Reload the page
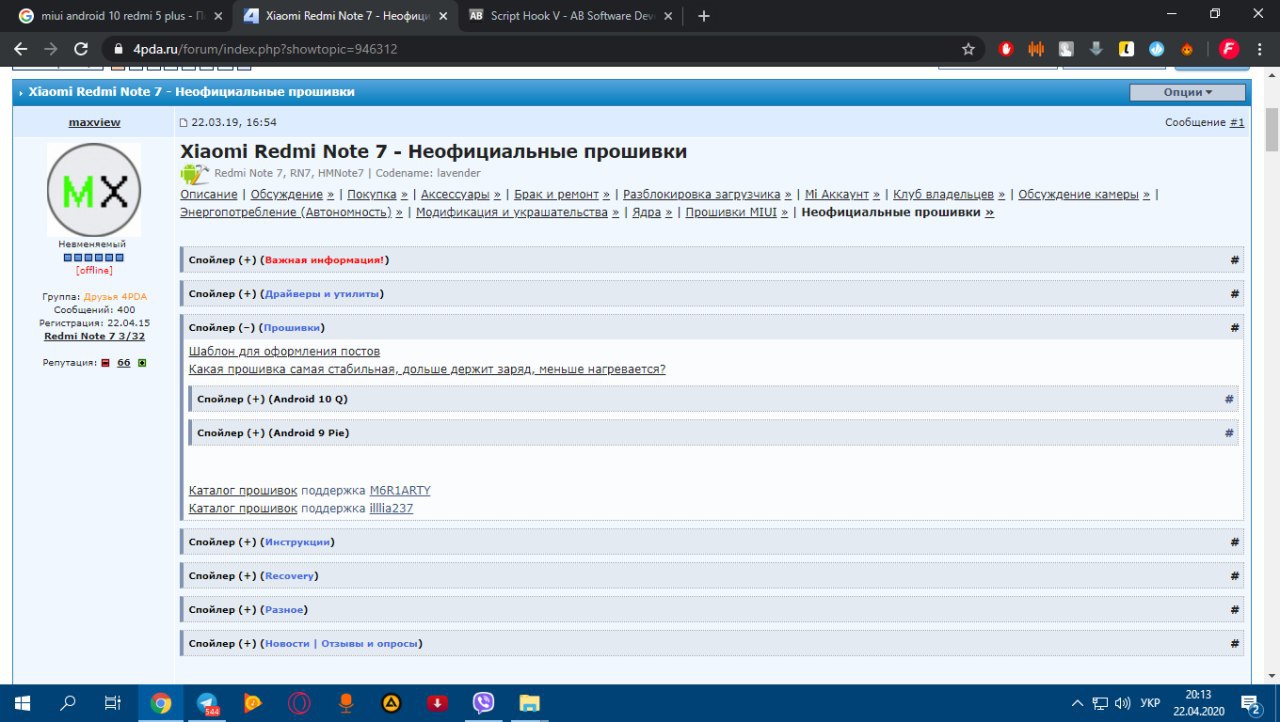1280x722 pixels. click(x=82, y=48)
